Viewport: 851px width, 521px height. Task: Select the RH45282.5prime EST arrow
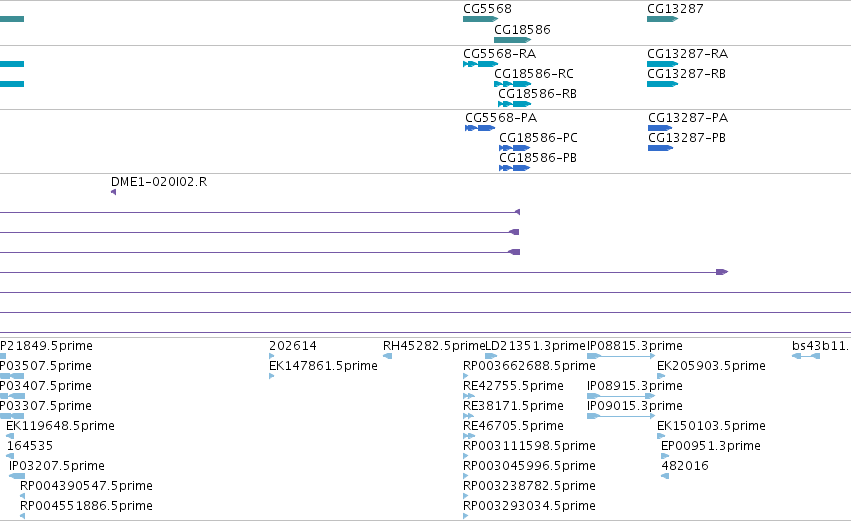[x=388, y=356]
